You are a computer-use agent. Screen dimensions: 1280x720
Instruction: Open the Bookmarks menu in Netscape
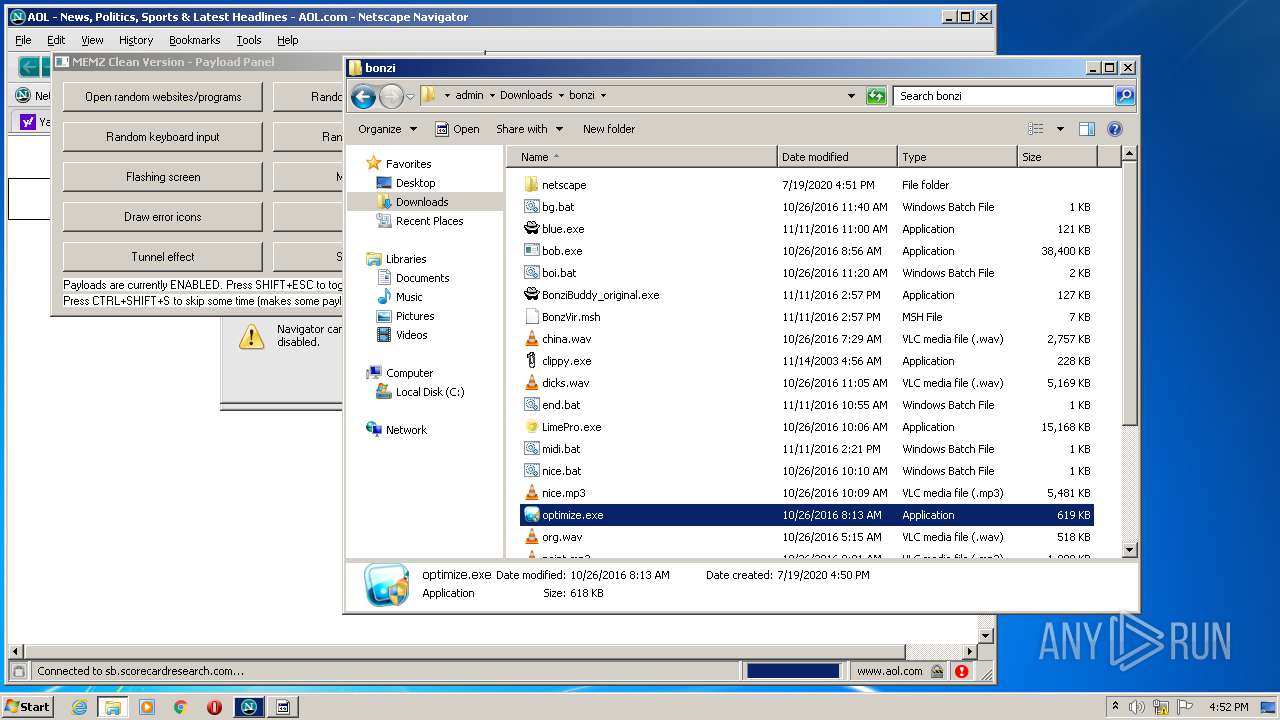tap(194, 40)
